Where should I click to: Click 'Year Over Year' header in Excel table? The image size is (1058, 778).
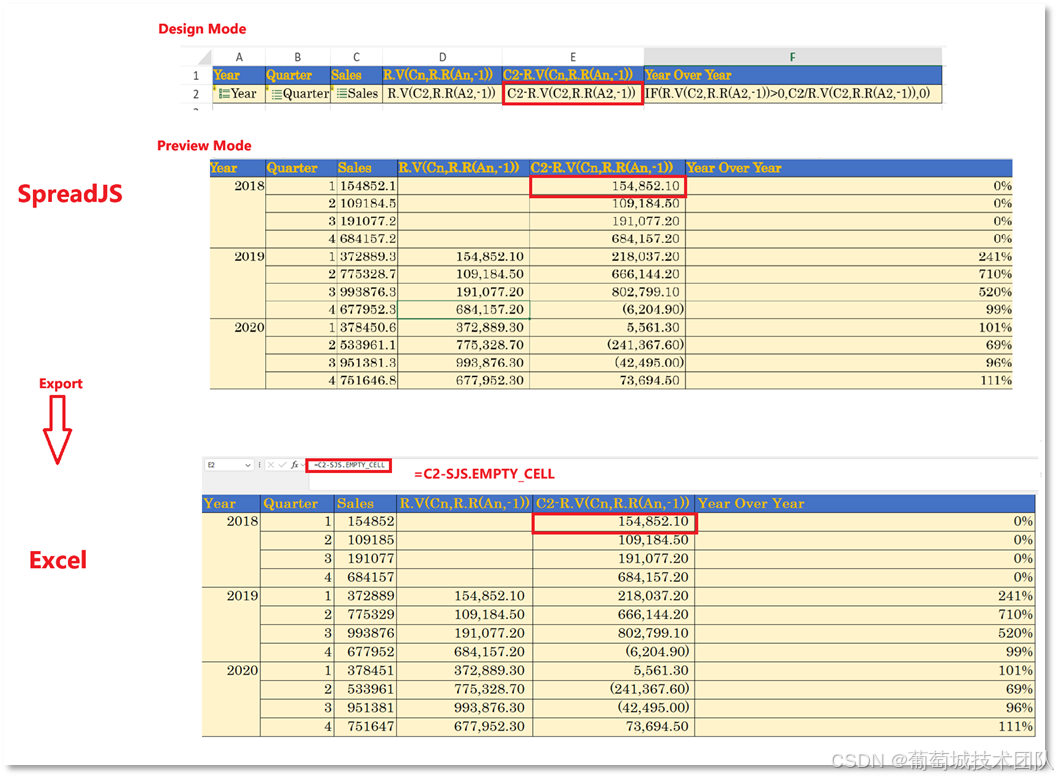tap(864, 503)
